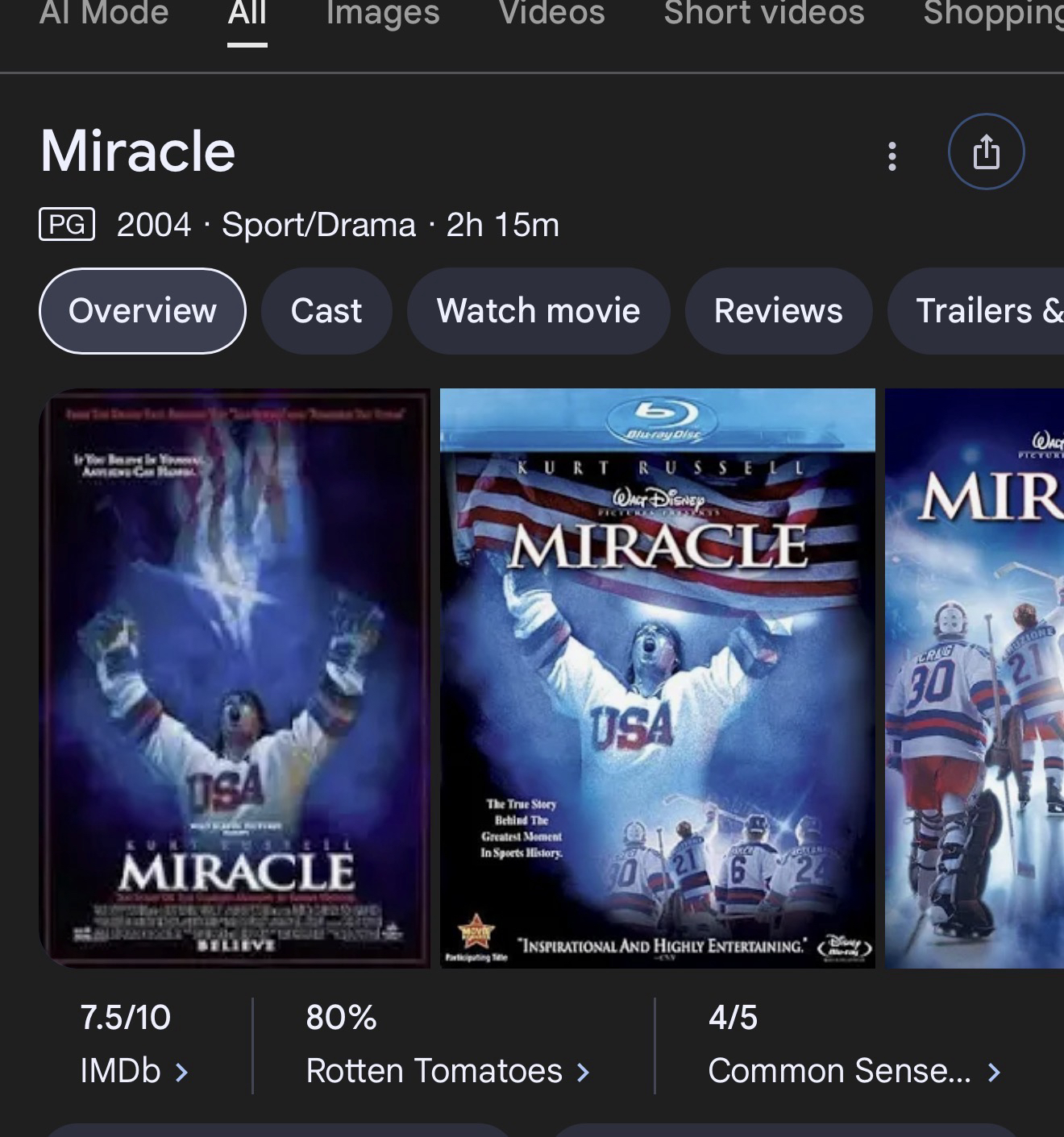This screenshot has width=1064, height=1137.
Task: Switch to the AI Mode tab
Action: [x=104, y=13]
